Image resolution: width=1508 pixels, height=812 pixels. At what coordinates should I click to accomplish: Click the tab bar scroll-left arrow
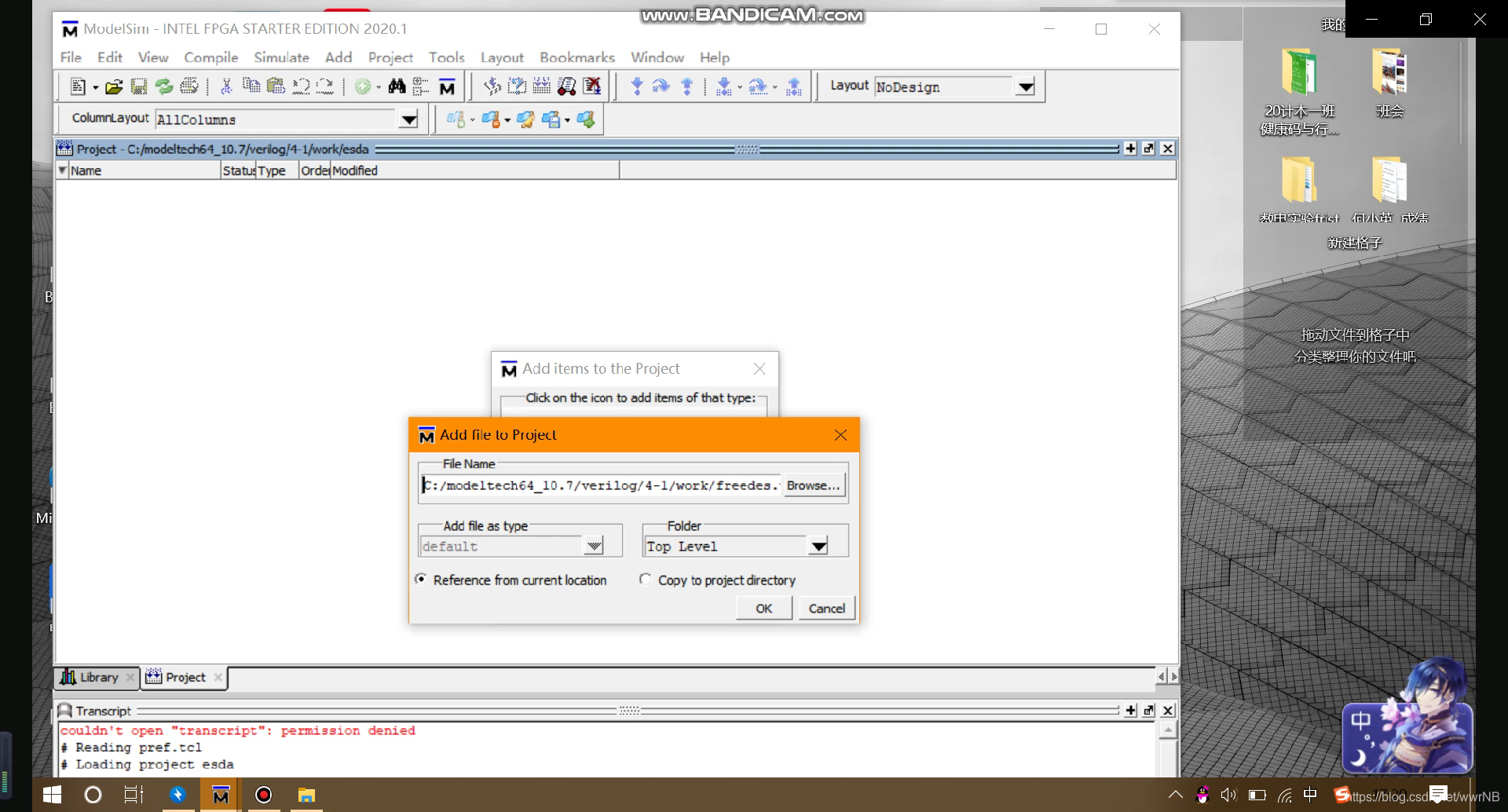1161,676
